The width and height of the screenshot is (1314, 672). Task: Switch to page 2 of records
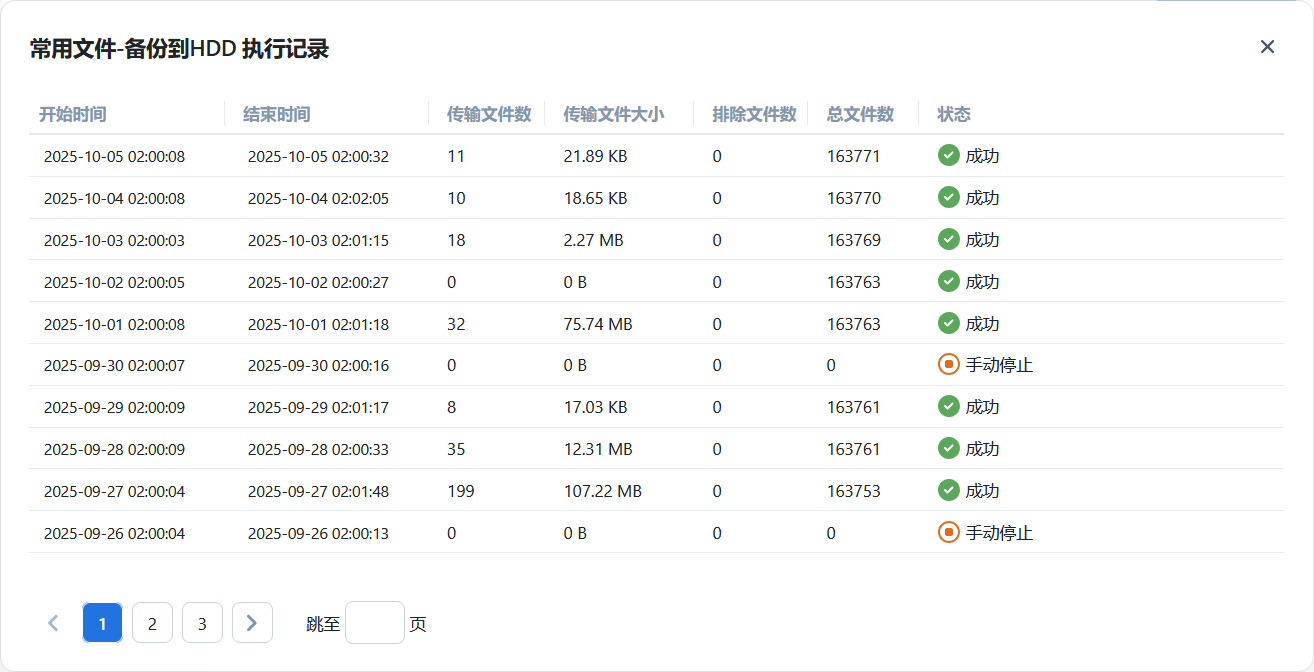pyautogui.click(x=152, y=623)
